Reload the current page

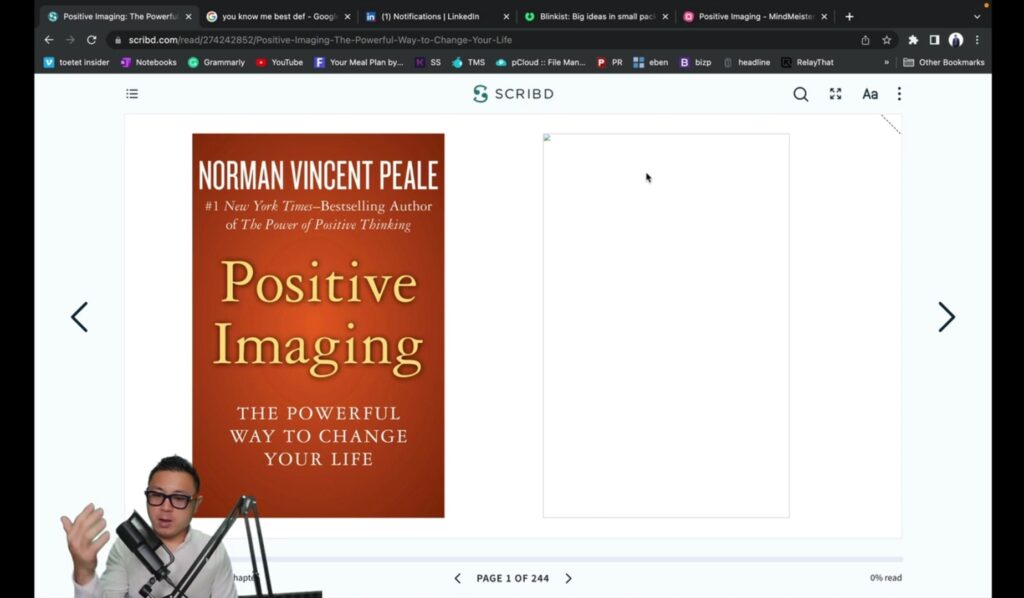91,40
